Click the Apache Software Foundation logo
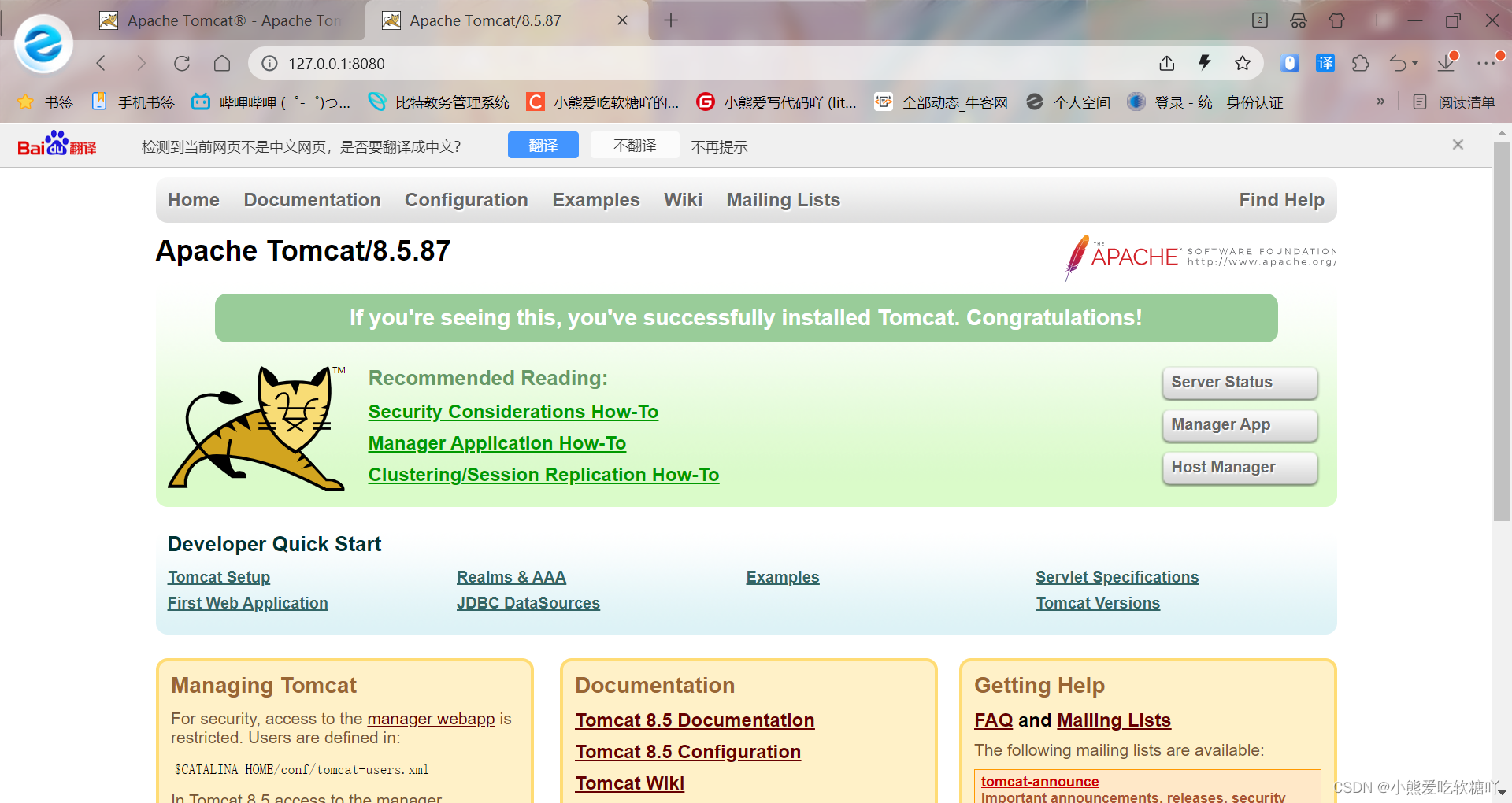This screenshot has height=803, width=1512. tap(1200, 257)
